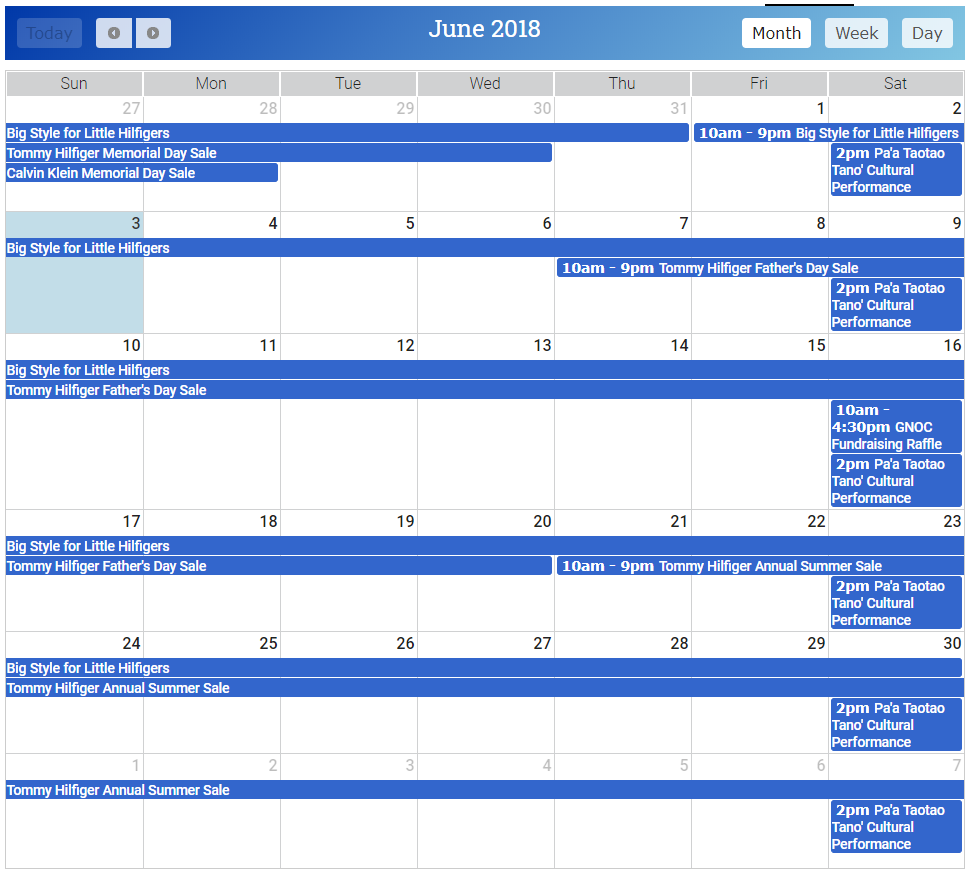Open 10am - 9pm Tommy Hilfiger Annual Summer Sale

pyautogui.click(x=760, y=565)
